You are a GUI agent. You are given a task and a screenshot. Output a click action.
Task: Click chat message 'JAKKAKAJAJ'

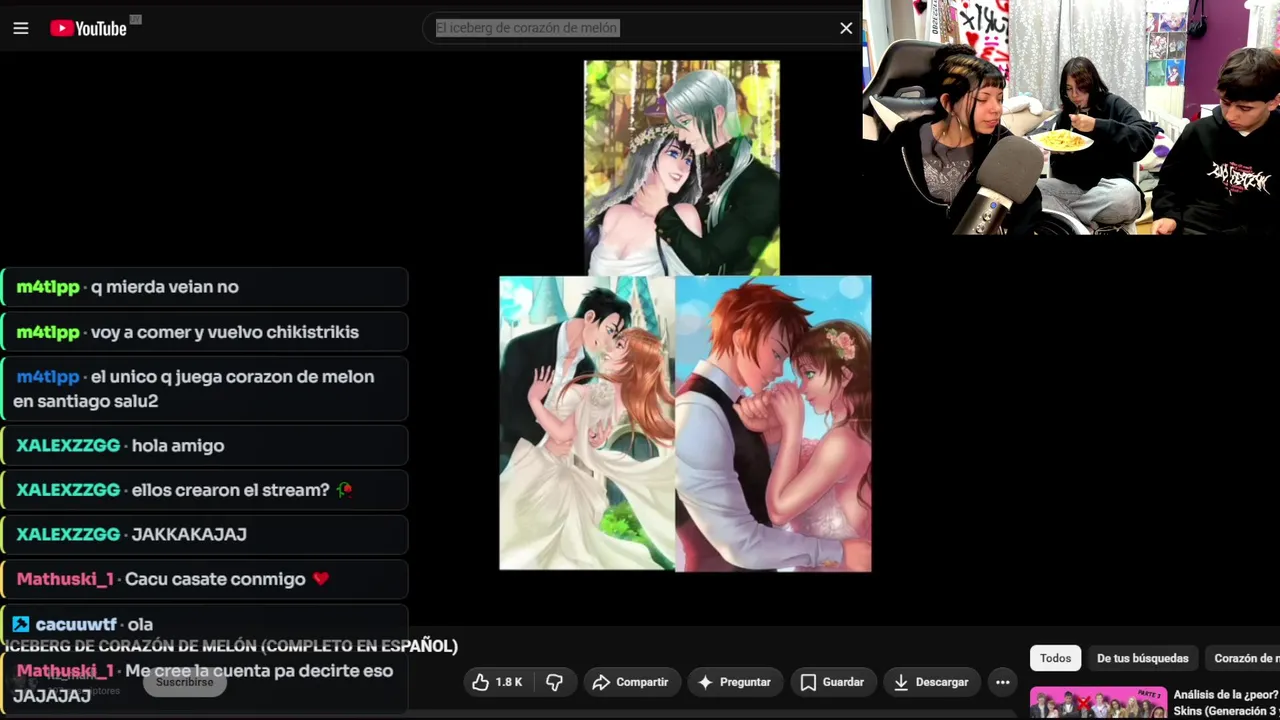point(204,534)
